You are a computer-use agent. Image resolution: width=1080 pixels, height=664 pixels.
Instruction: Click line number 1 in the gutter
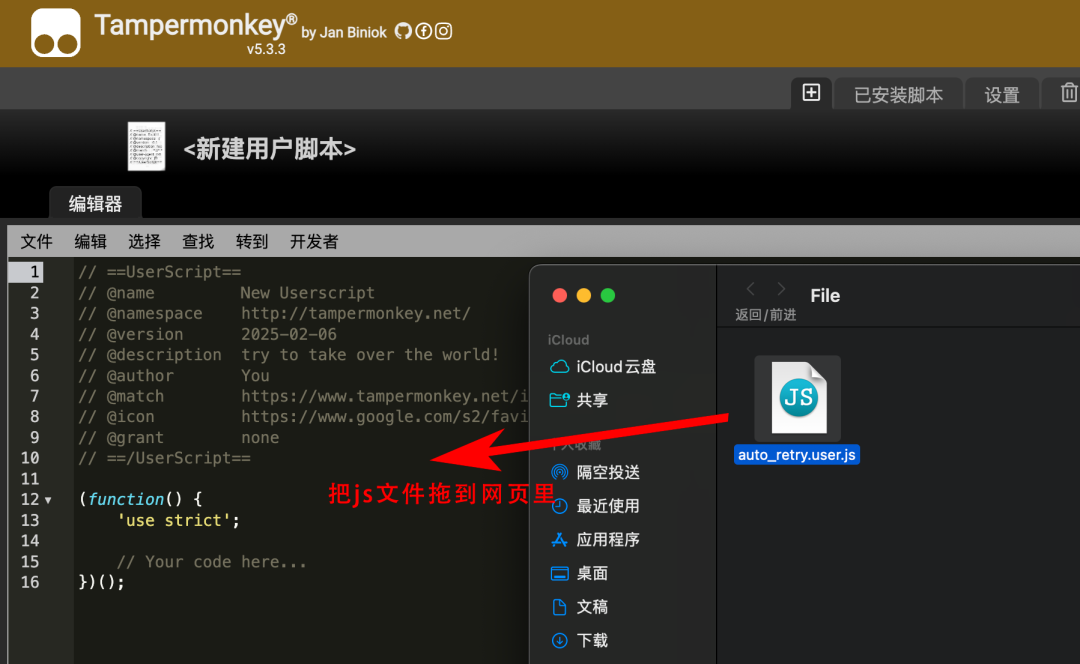(34, 271)
